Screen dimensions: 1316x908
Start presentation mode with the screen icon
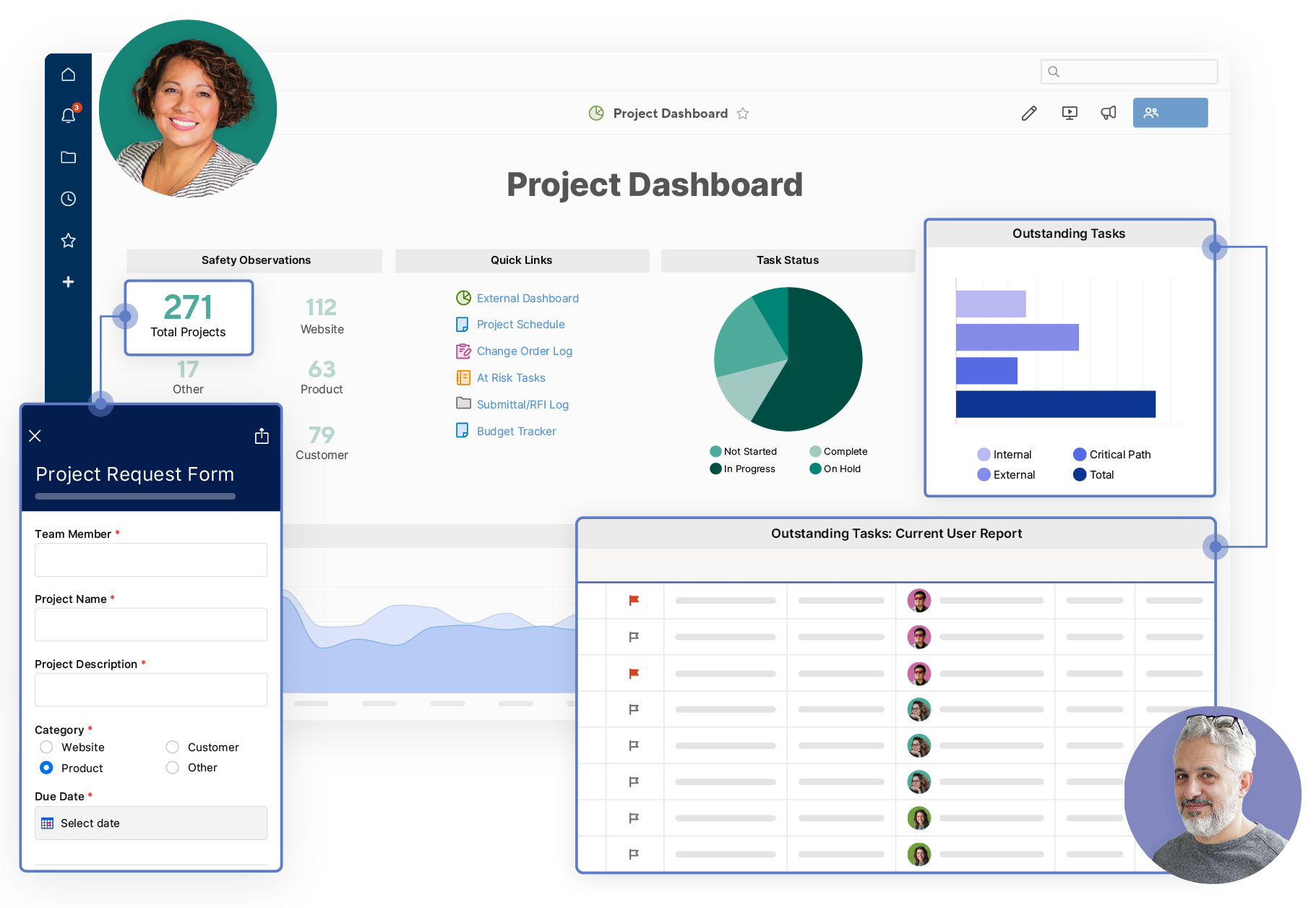pos(1070,113)
